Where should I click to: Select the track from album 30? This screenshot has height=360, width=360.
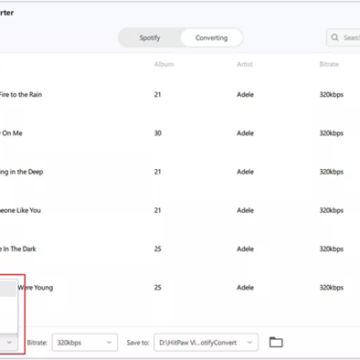tap(180, 133)
